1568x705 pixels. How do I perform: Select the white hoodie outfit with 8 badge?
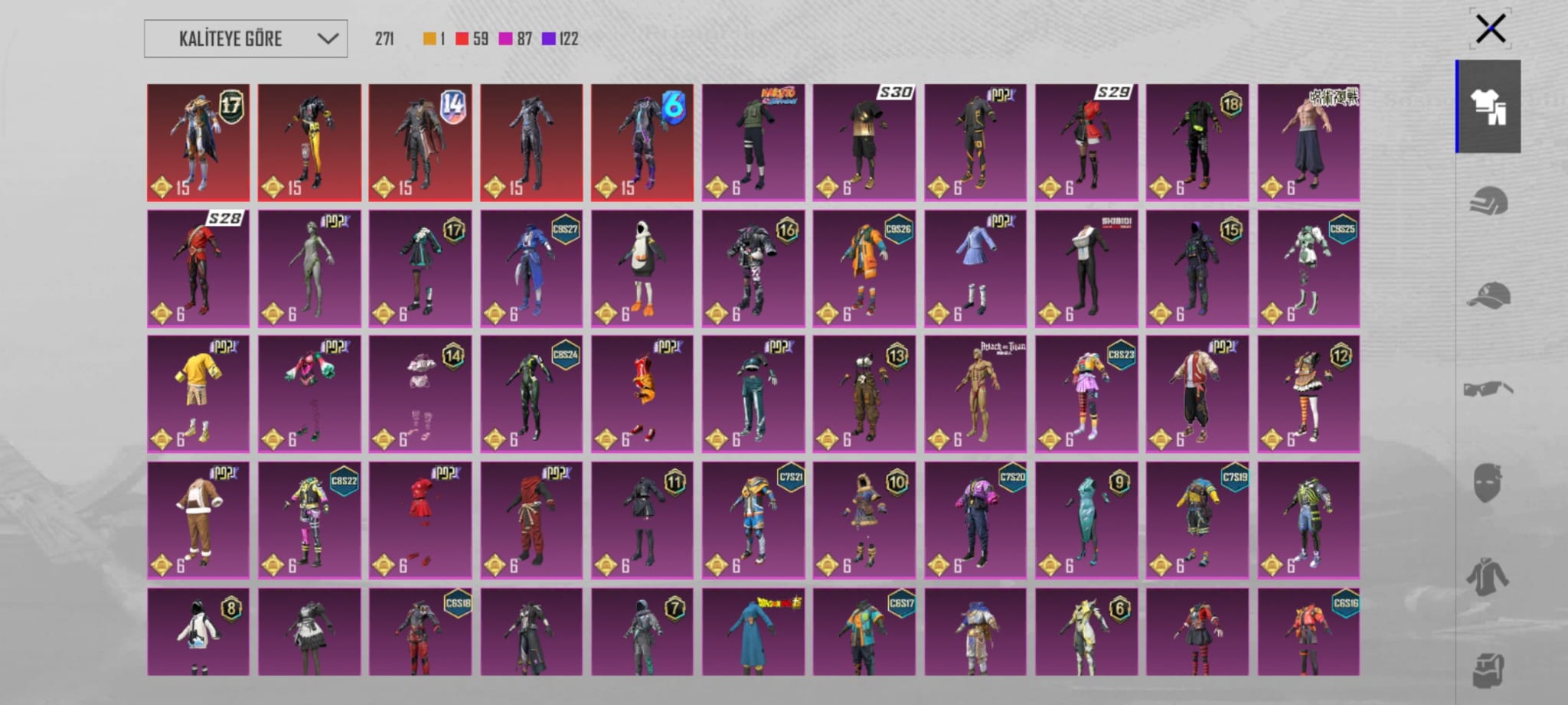tap(198, 632)
